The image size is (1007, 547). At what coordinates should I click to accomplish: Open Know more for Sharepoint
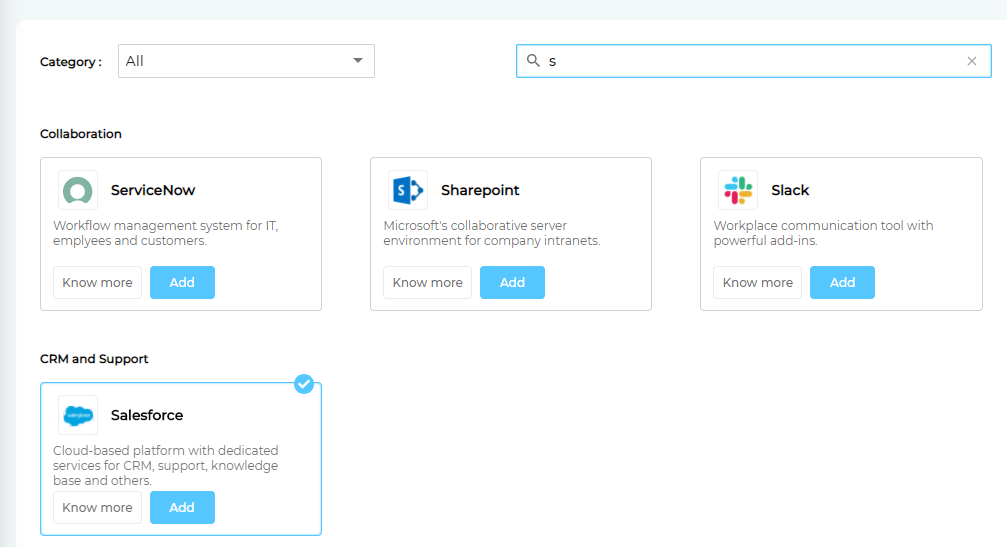click(427, 283)
